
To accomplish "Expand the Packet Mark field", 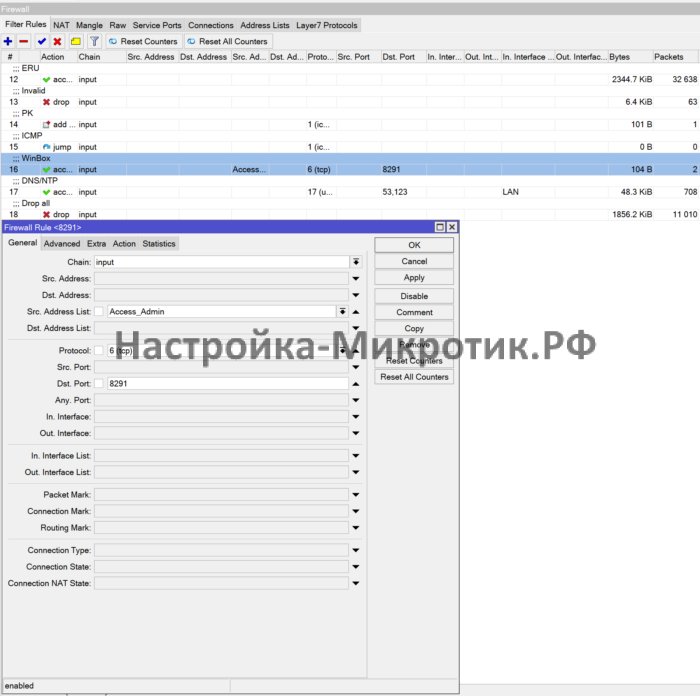I will [x=356, y=495].
